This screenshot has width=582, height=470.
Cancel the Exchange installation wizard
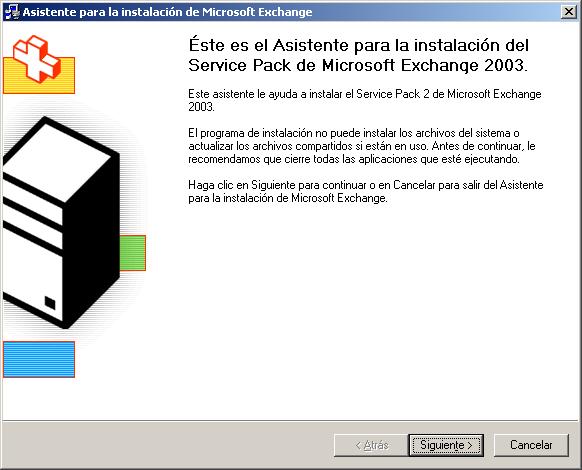(531, 445)
